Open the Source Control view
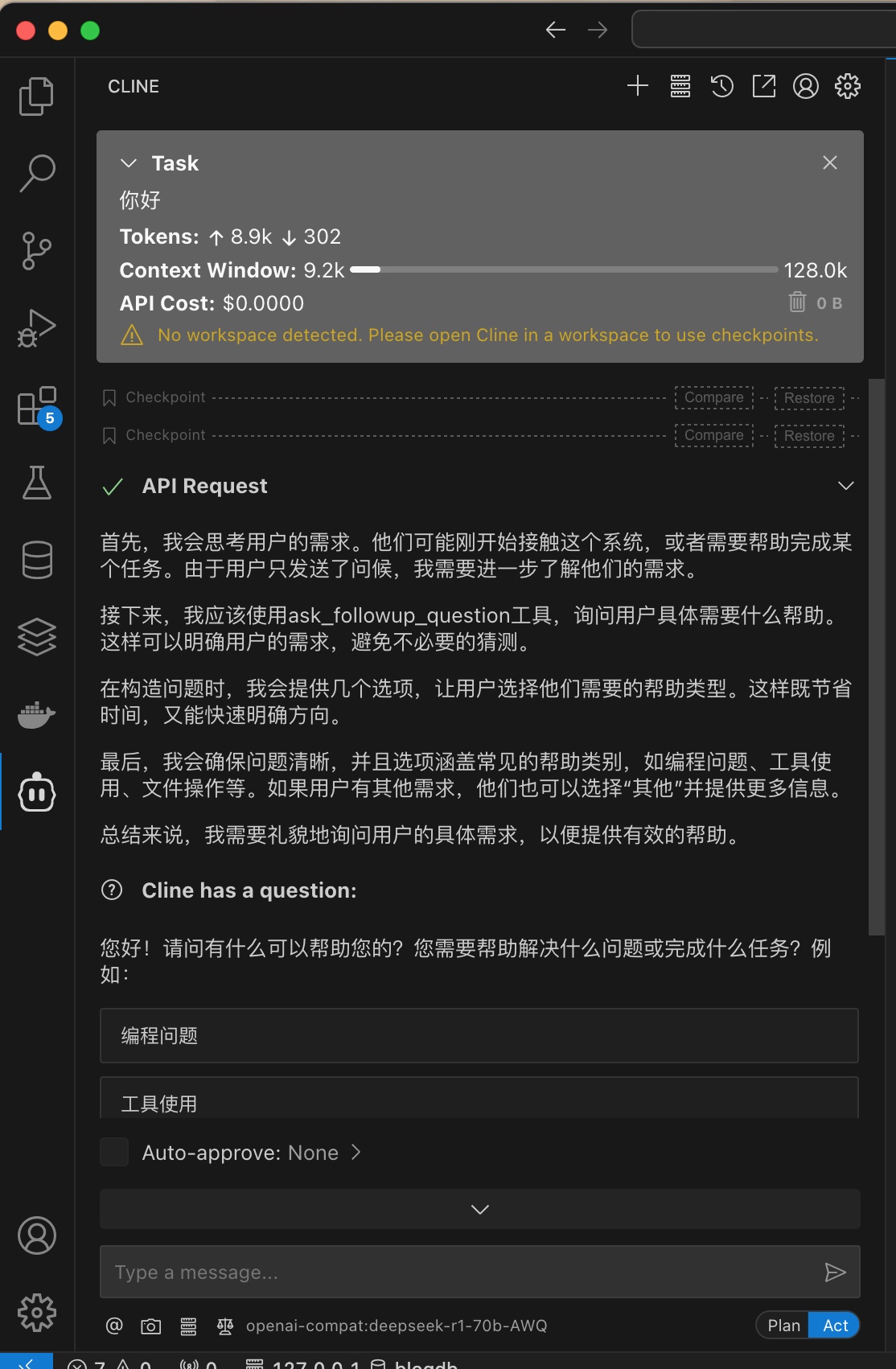Screen dimensions: 896x1369 tap(36, 251)
